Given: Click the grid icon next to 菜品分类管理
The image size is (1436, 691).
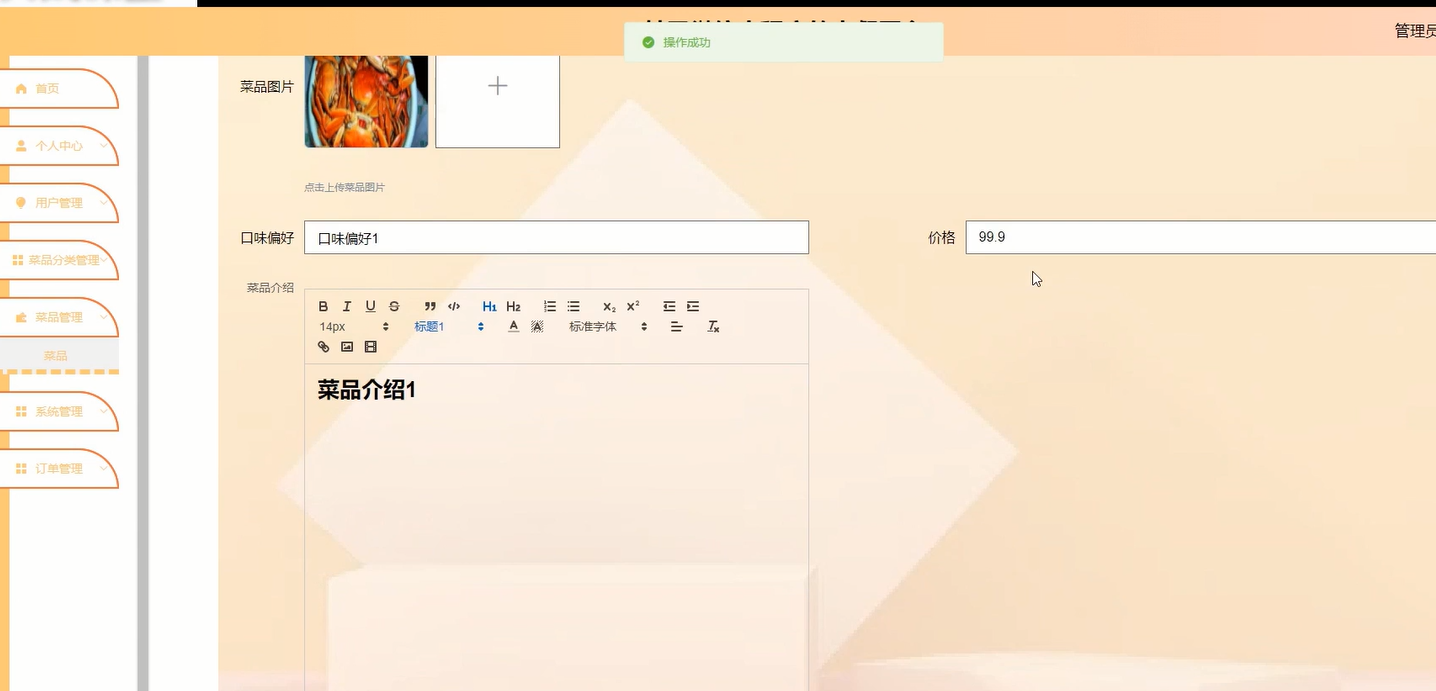Looking at the screenshot, I should [17, 260].
